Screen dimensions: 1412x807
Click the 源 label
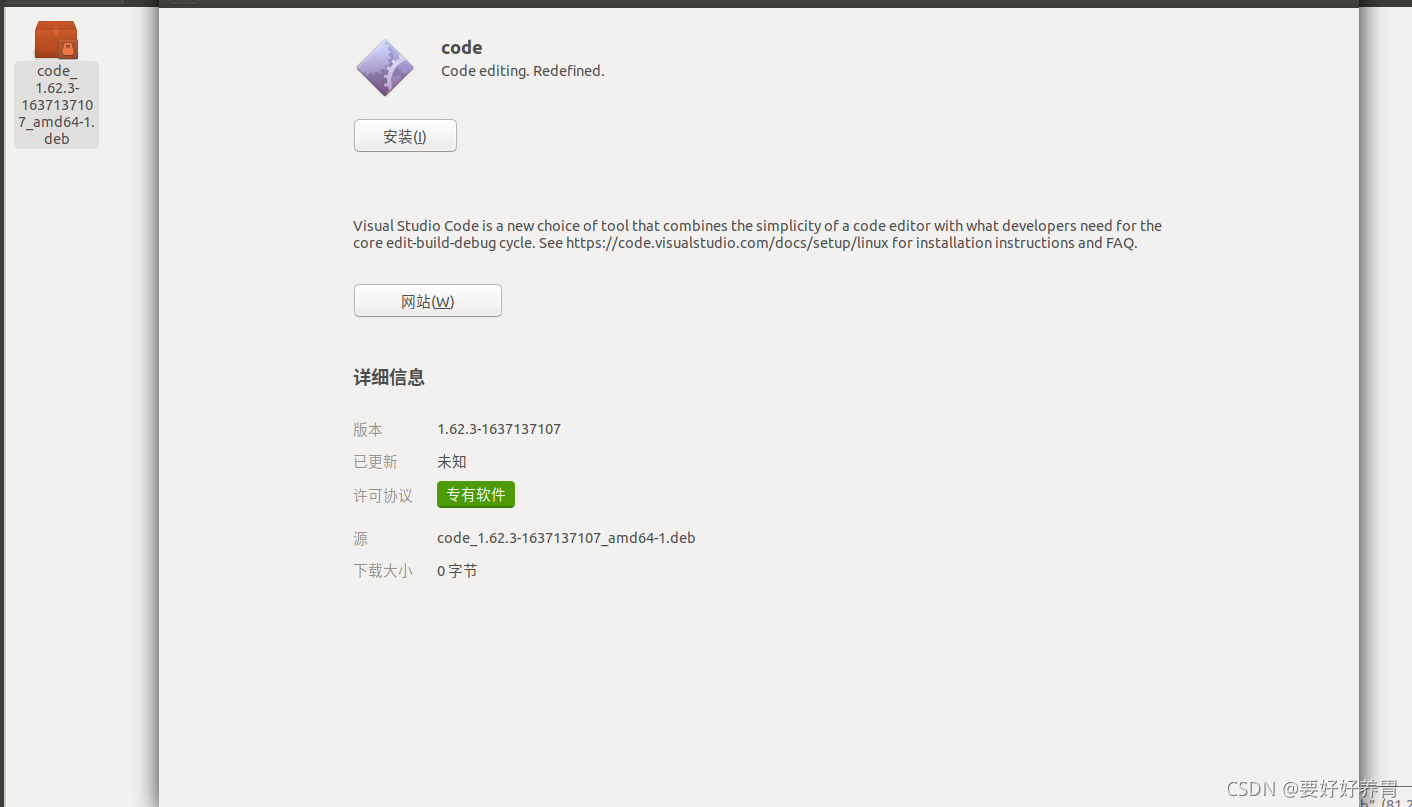point(361,538)
